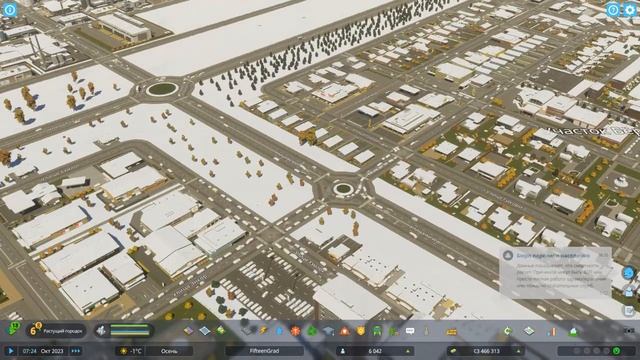The height and width of the screenshot is (360, 640).
Task: Expand population 6 042 details arrow
Action: point(407,351)
